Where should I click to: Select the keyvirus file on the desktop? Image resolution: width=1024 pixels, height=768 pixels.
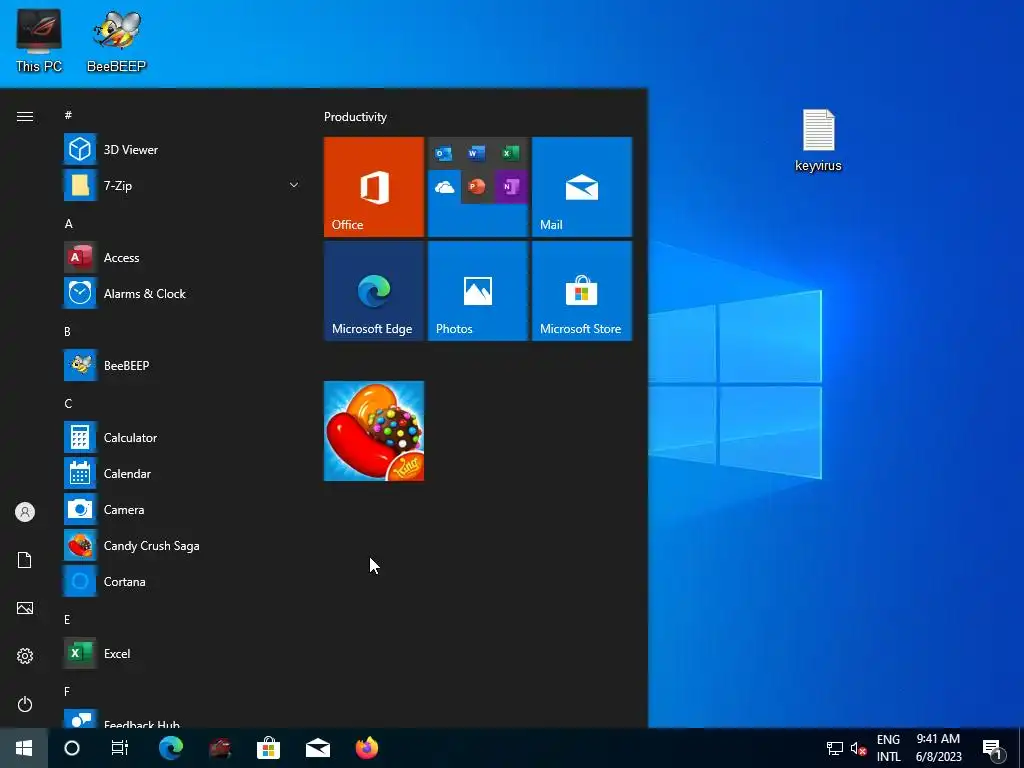pos(818,140)
